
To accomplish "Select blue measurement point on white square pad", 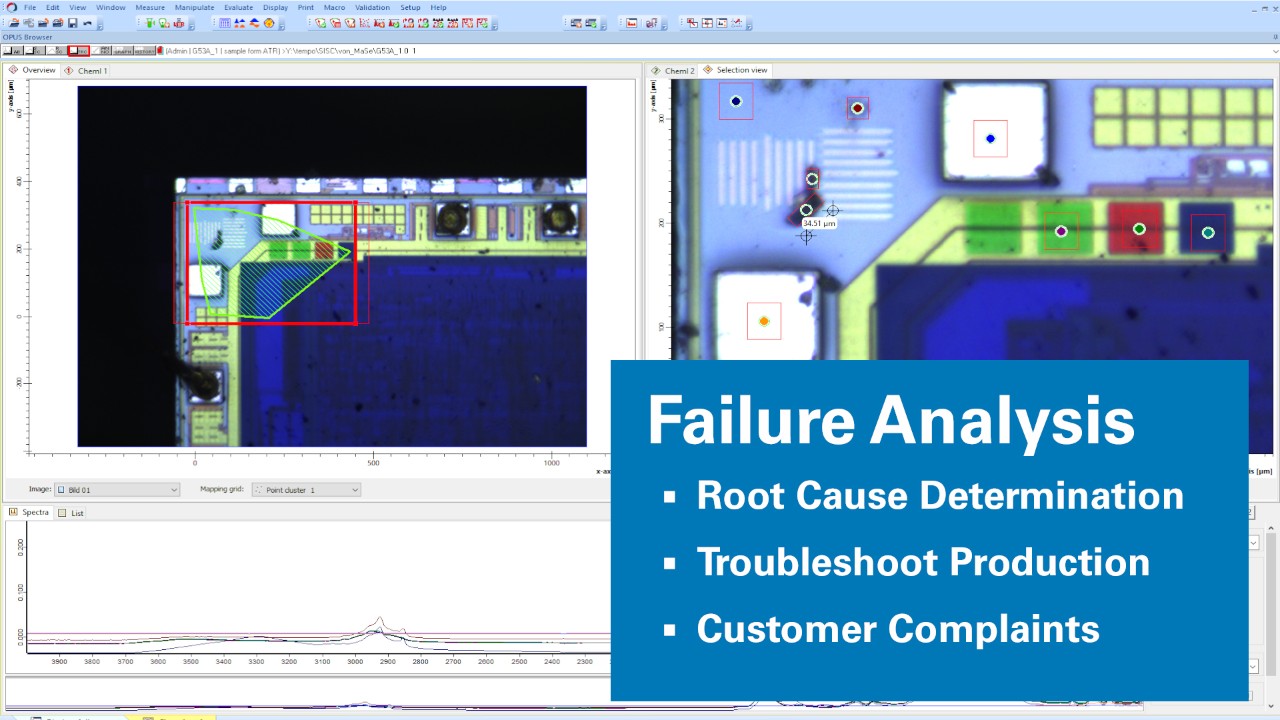I will coord(991,139).
